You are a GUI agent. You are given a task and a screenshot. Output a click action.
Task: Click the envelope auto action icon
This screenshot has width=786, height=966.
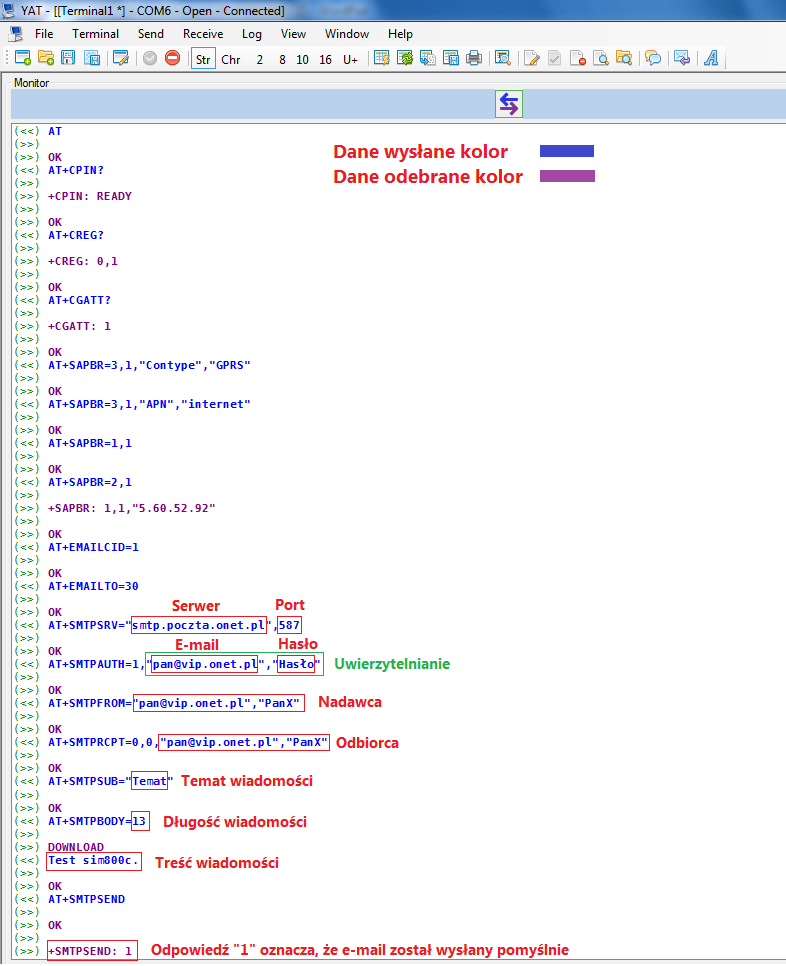682,58
